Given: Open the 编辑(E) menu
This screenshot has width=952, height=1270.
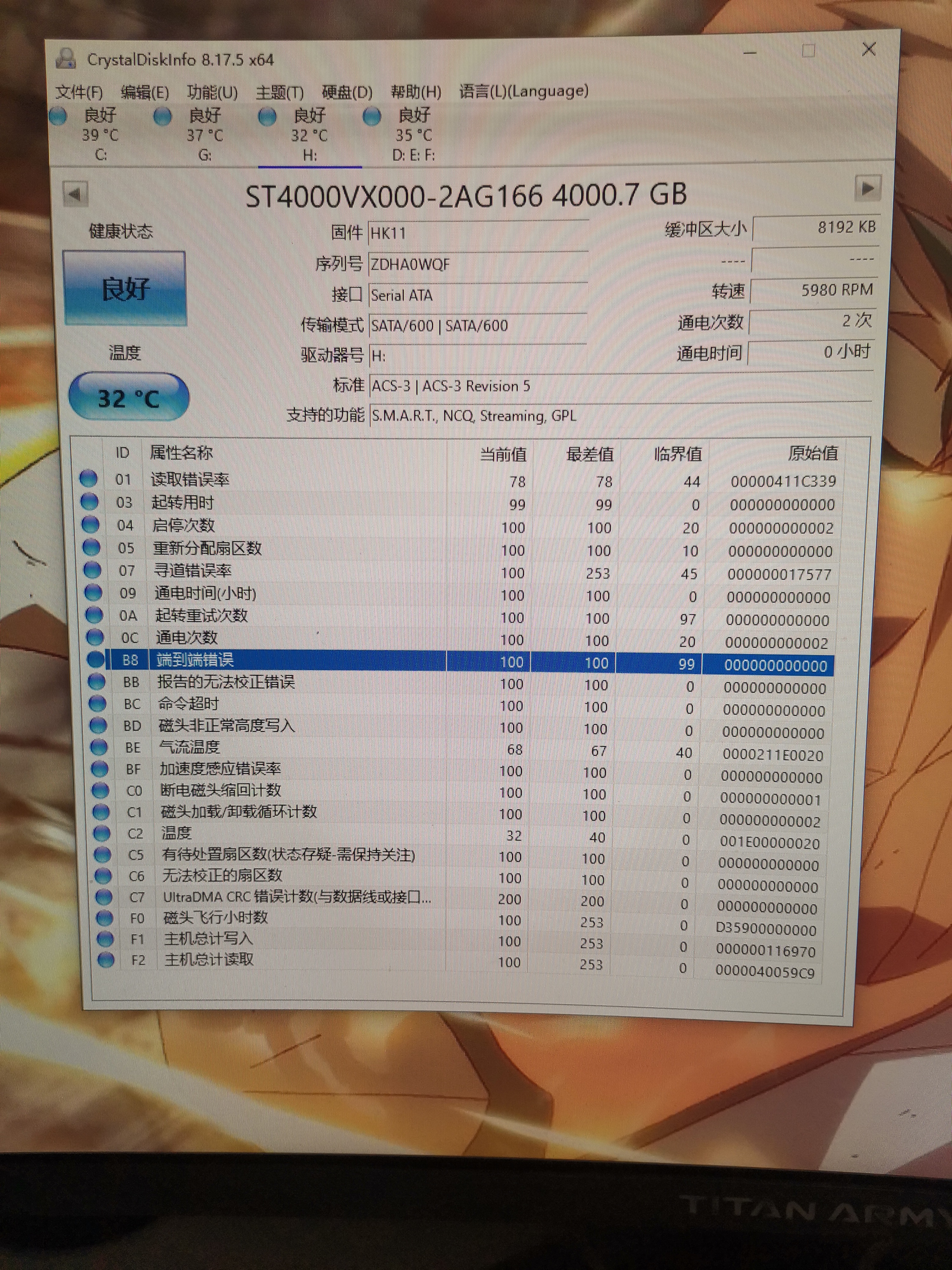Looking at the screenshot, I should [145, 92].
